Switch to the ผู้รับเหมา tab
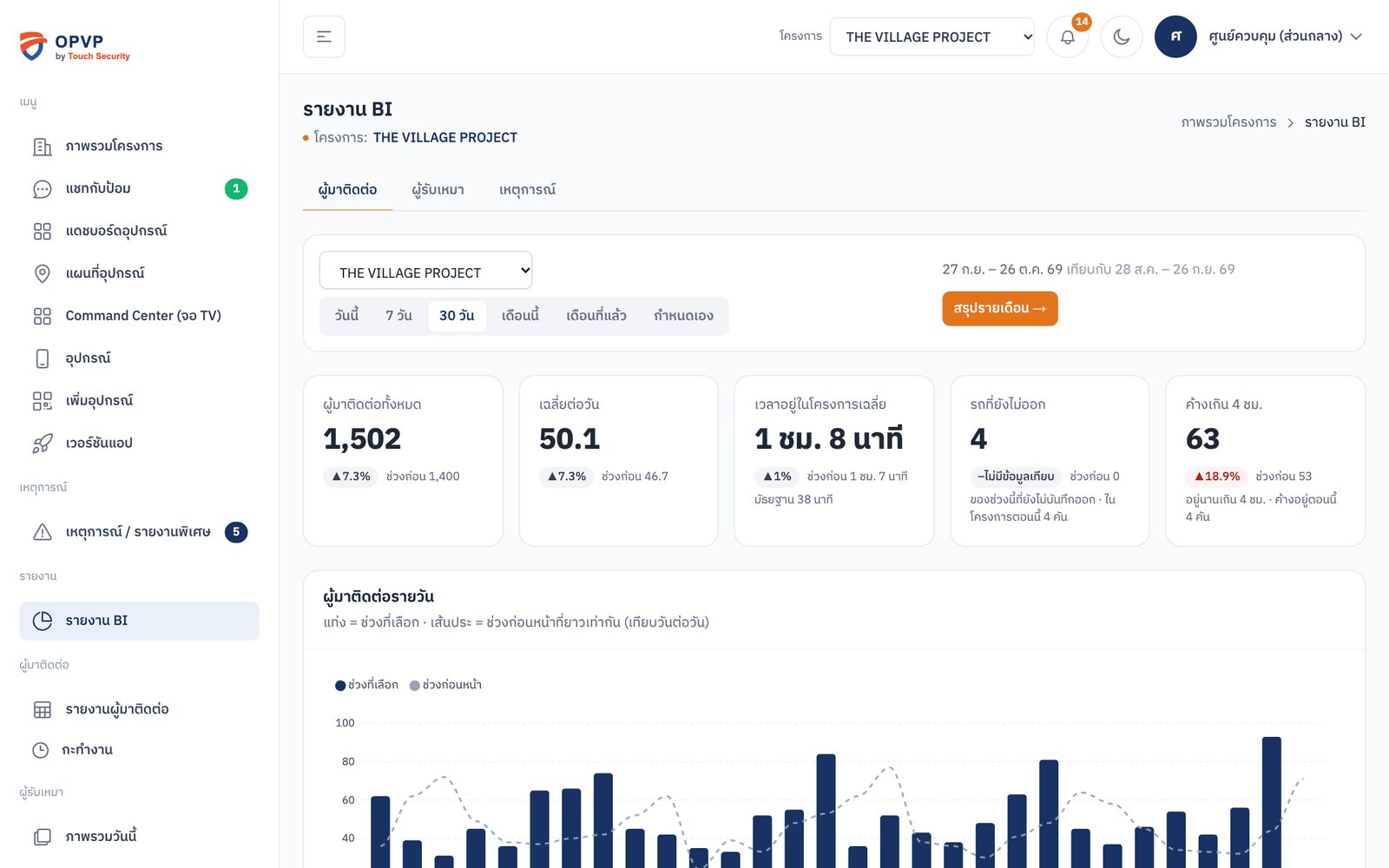 (438, 189)
